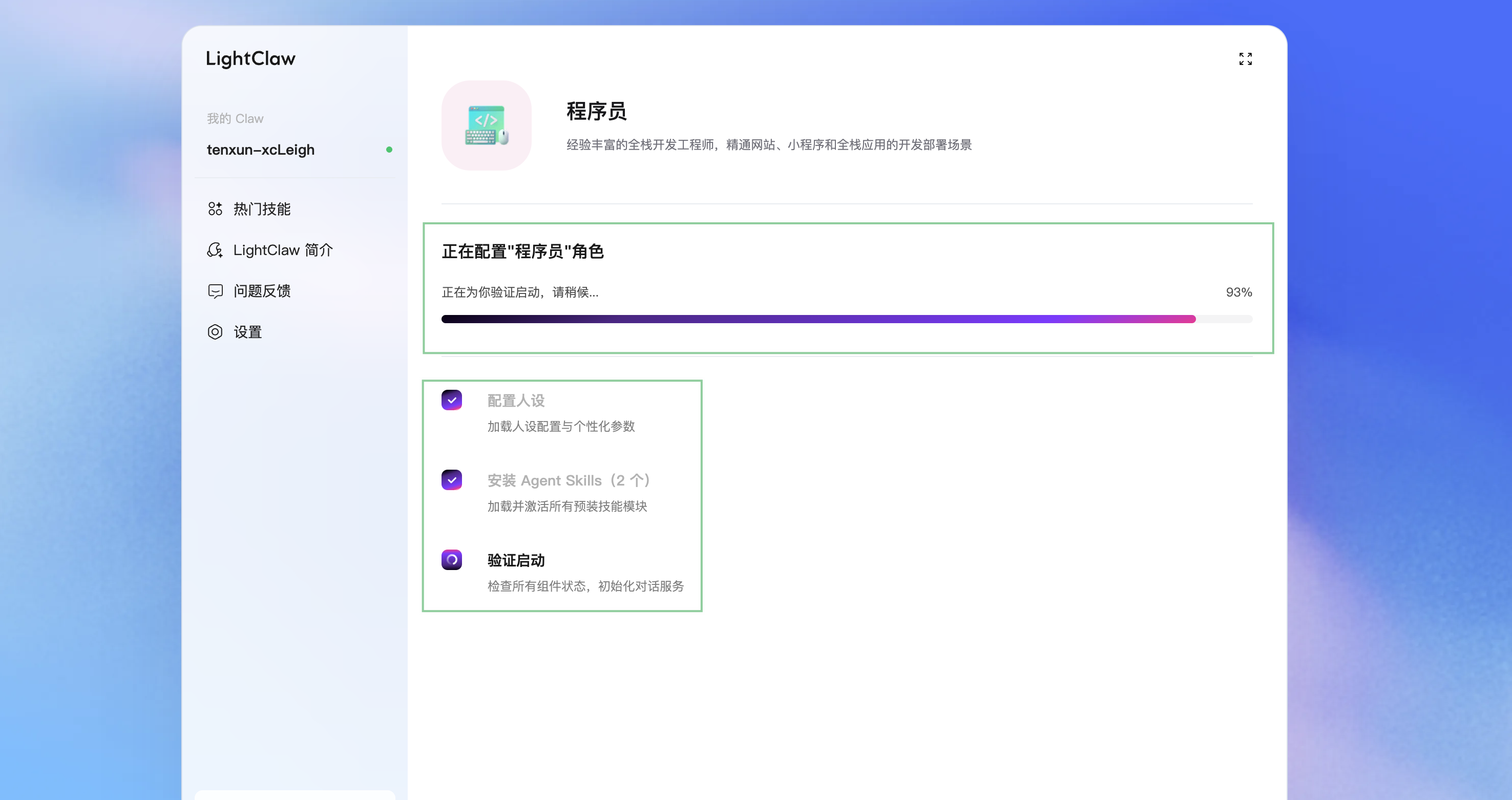
Task: Click the role description starting 经验丰富的全栈开发工程师
Action: point(769,144)
